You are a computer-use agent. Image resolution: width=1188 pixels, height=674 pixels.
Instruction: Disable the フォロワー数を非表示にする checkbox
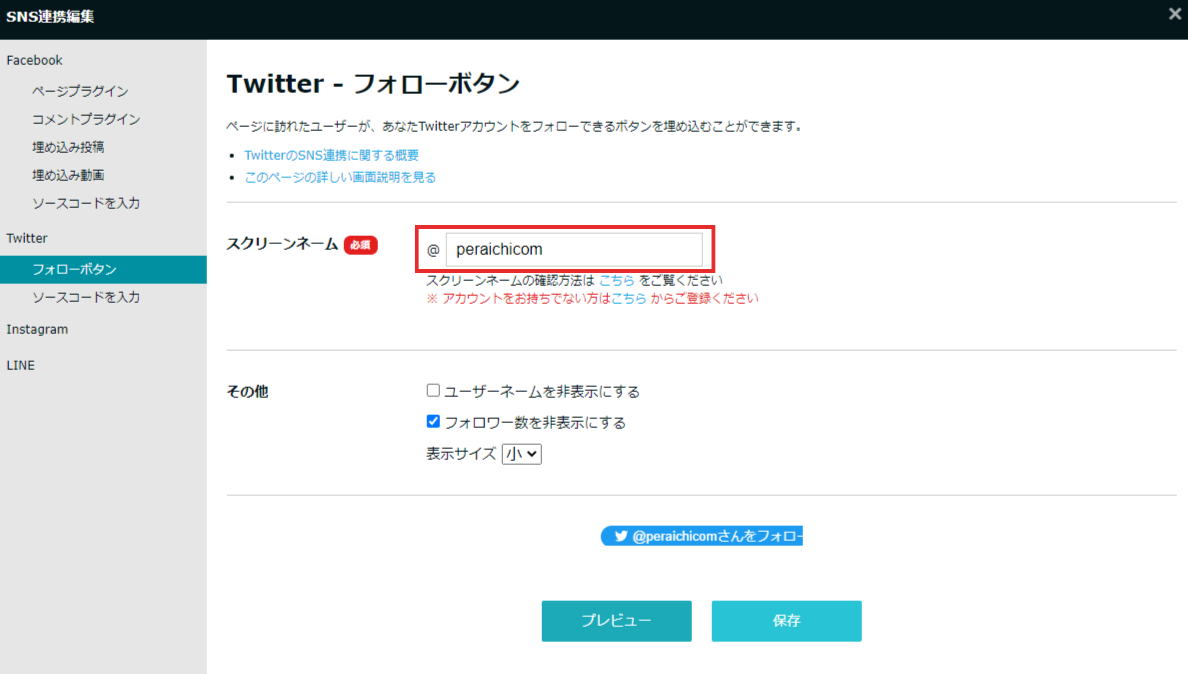click(433, 421)
